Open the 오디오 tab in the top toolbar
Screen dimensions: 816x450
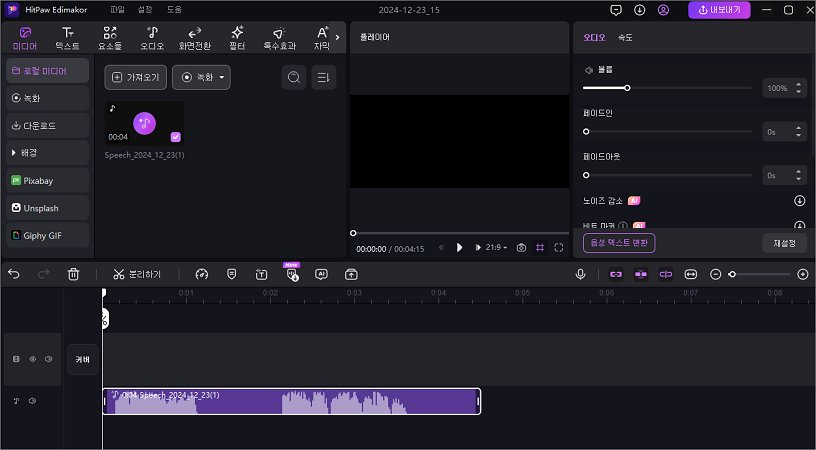(152, 38)
